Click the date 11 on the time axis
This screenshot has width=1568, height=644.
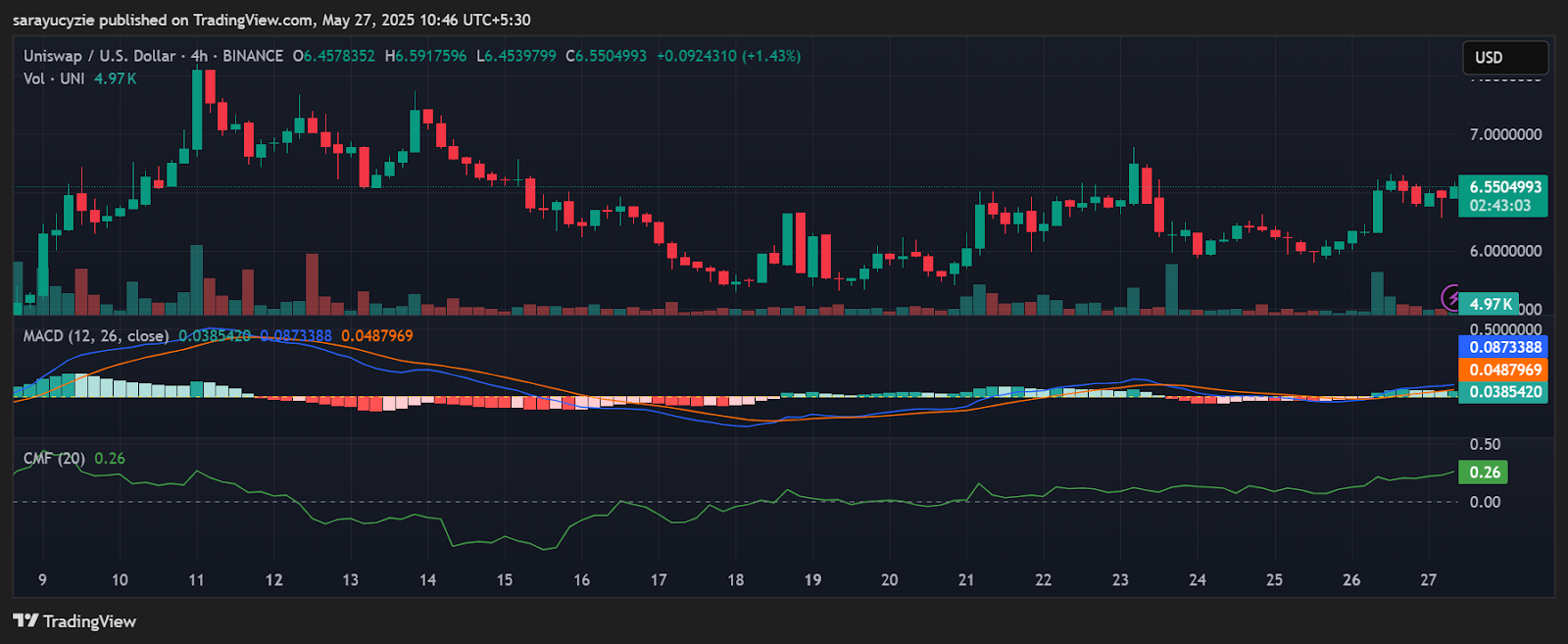[196, 580]
